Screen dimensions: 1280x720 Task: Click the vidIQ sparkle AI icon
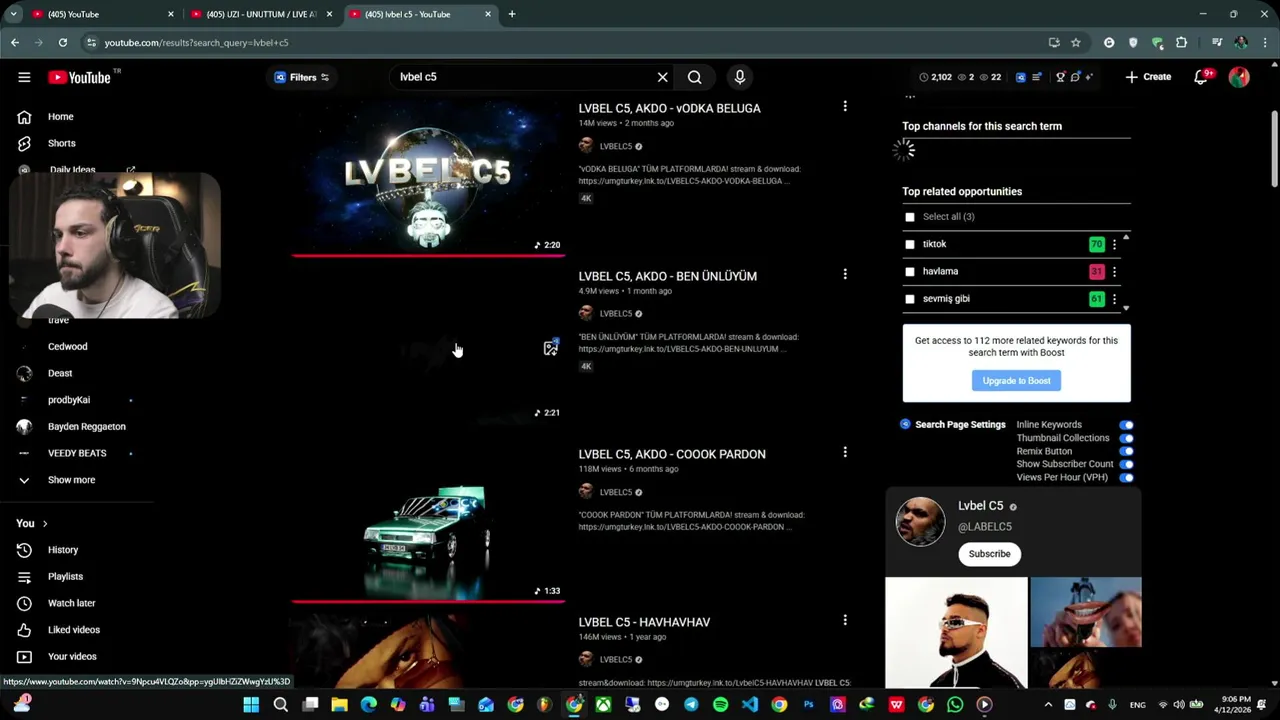coord(1089,77)
